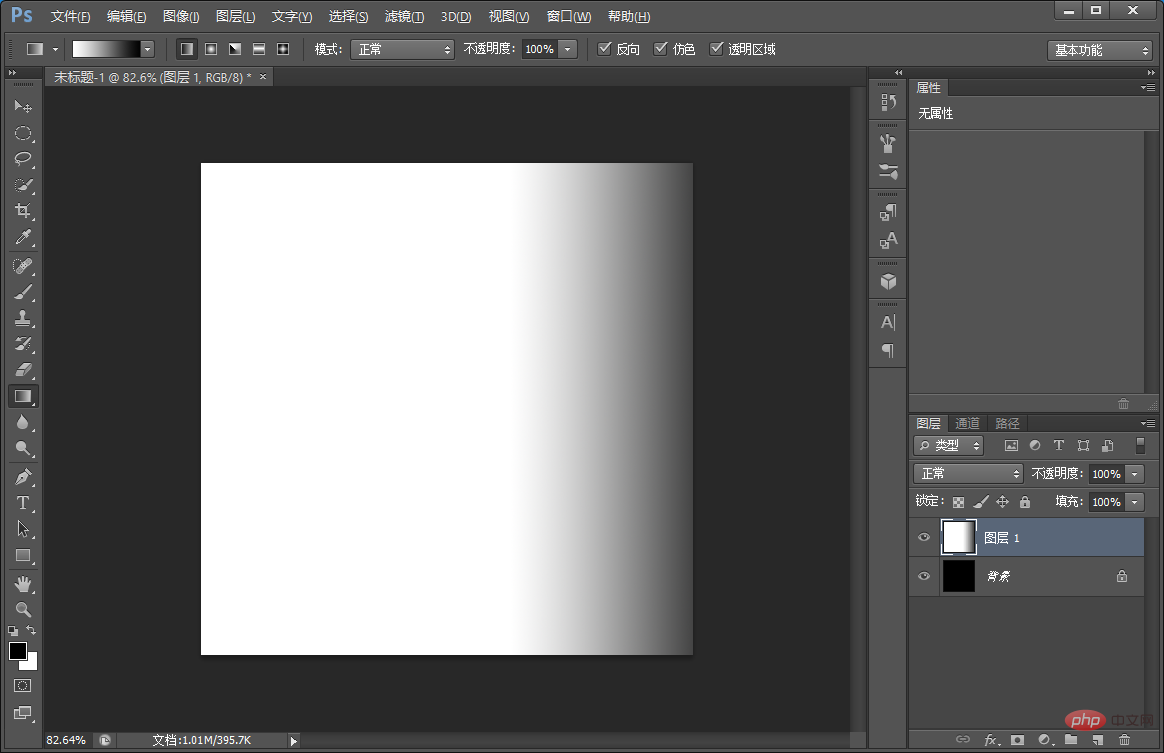Toggle the Reverse (反向) checkbox
The height and width of the screenshot is (753, 1164).
tap(604, 49)
